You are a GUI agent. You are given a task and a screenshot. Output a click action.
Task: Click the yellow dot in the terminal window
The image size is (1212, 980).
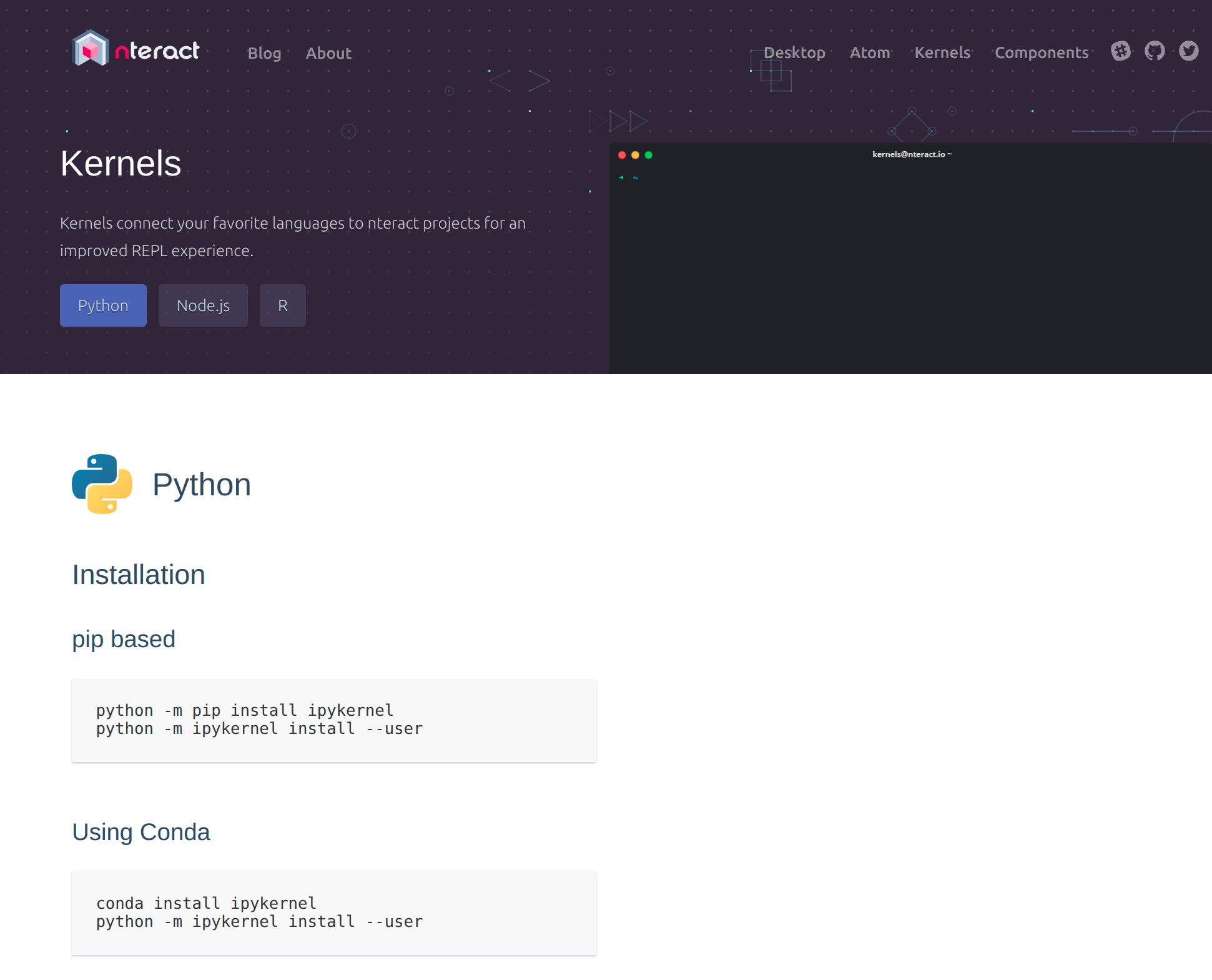point(635,154)
